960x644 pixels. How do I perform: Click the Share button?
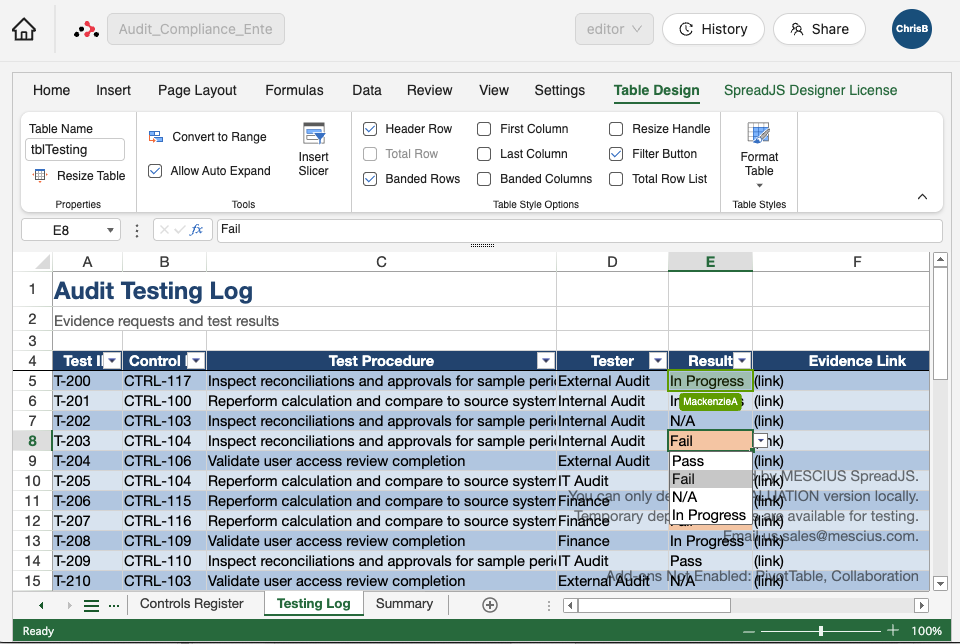tap(819, 29)
